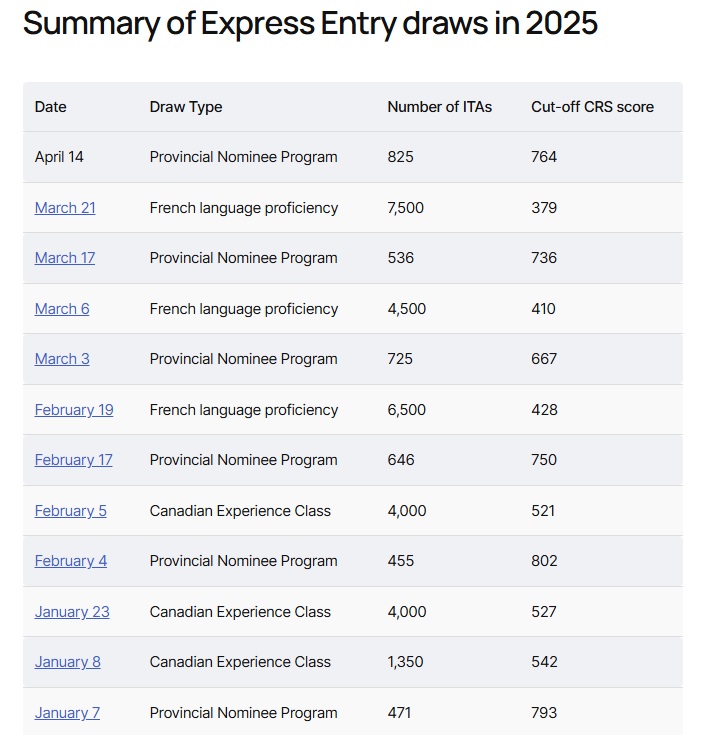Click the Number of ITAs header
Viewport: 711px width, 735px height.
pos(439,107)
